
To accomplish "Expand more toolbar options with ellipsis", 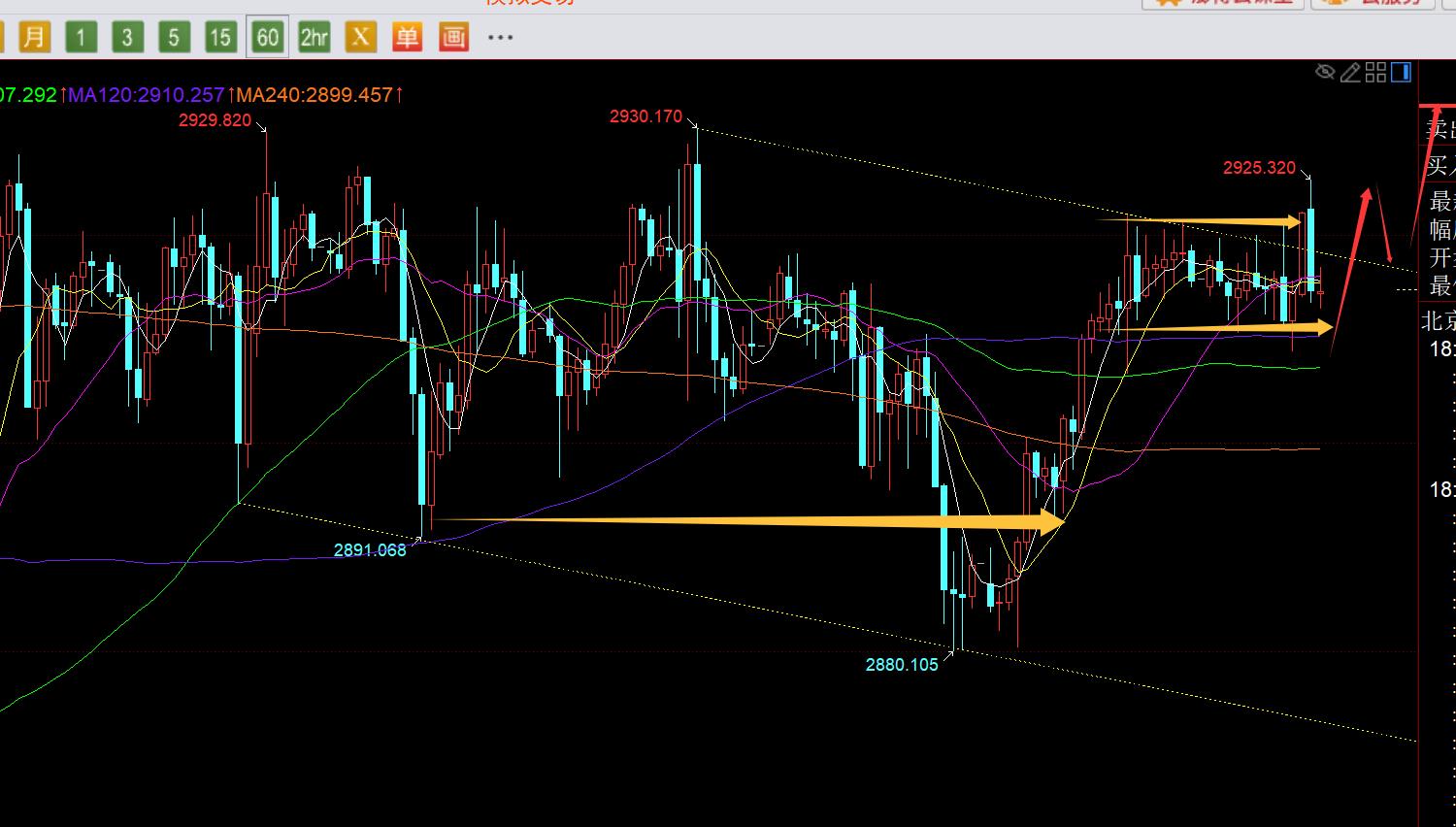I will coord(500,38).
